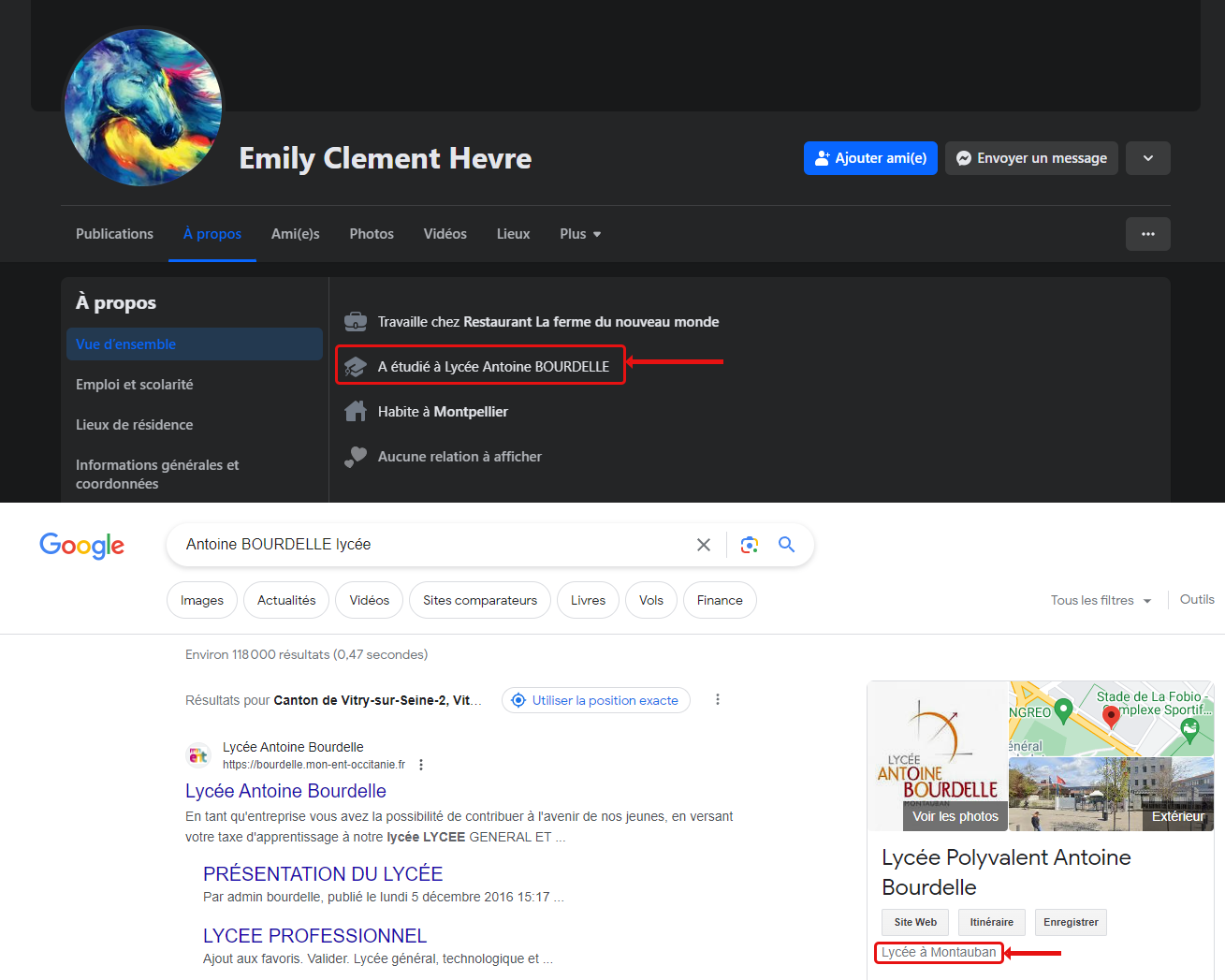Click Restaurant La ferme du nouveau monde link

pyautogui.click(x=591, y=322)
